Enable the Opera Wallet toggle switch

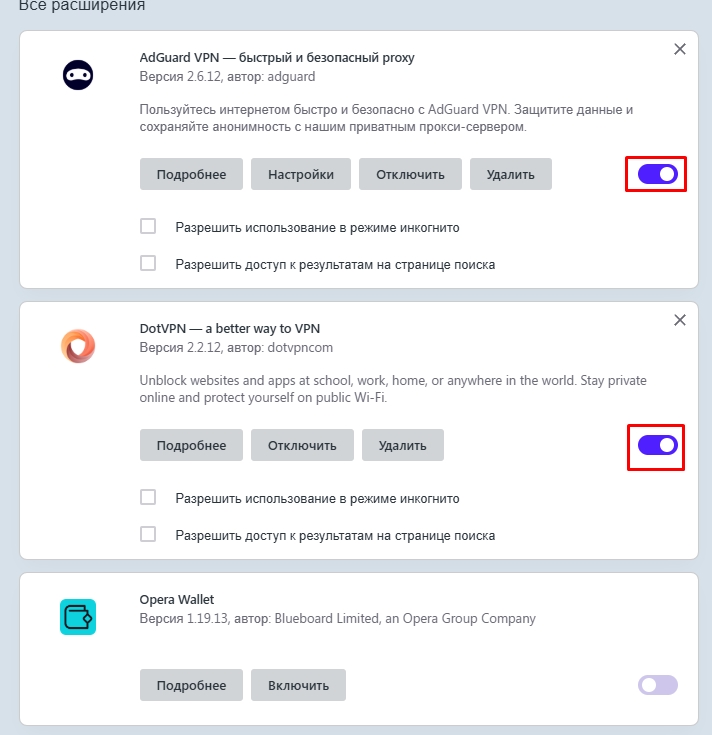[658, 685]
